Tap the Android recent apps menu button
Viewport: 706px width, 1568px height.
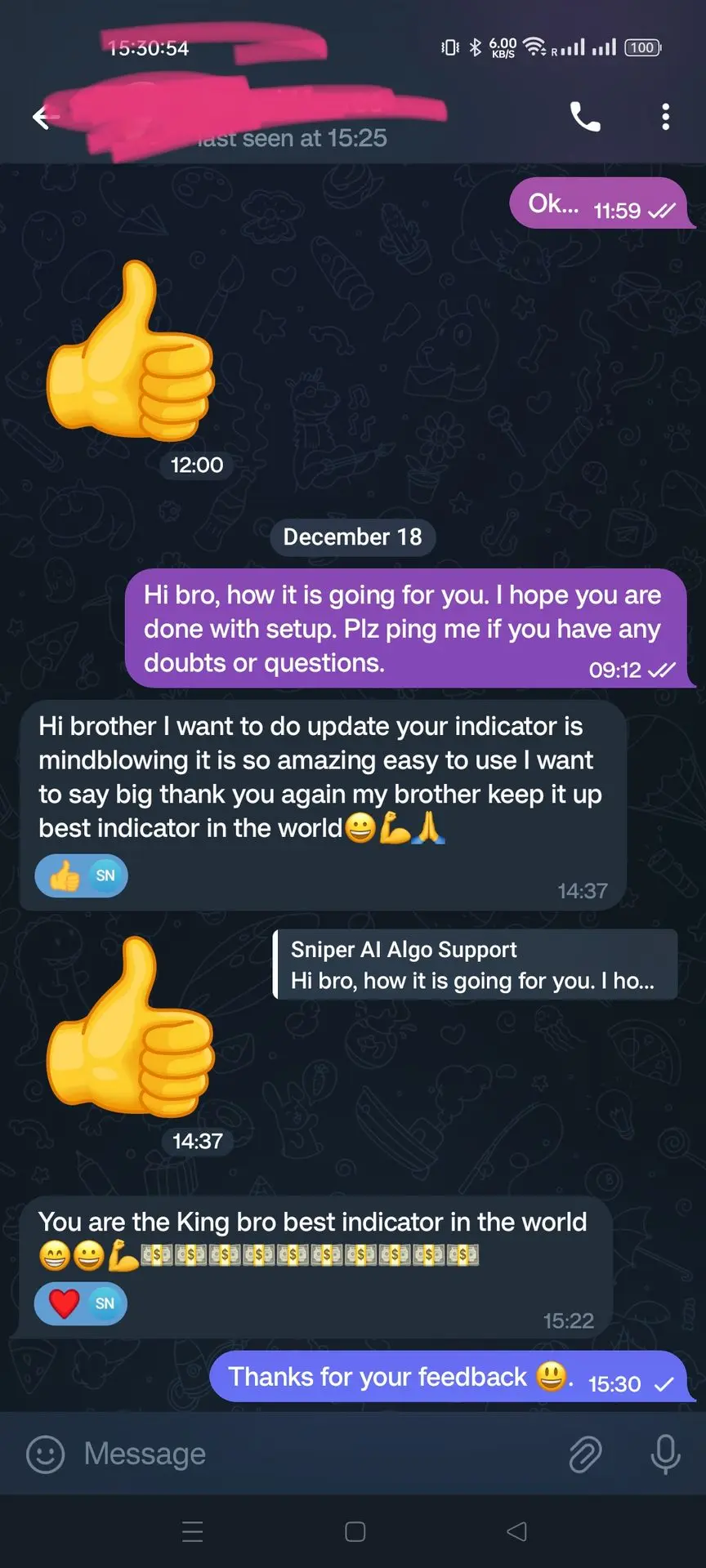click(x=193, y=1531)
